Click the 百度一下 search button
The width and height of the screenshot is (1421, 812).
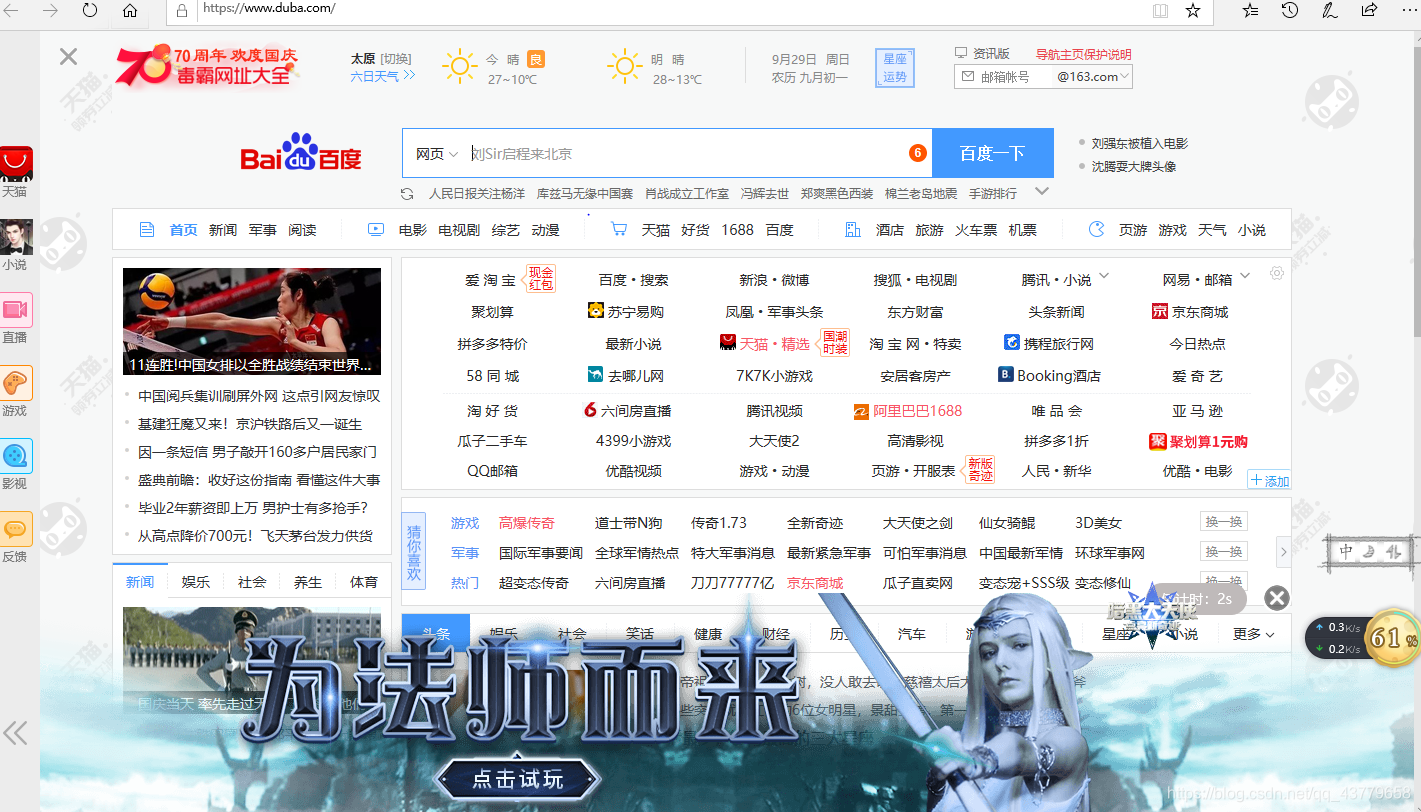[x=992, y=152]
